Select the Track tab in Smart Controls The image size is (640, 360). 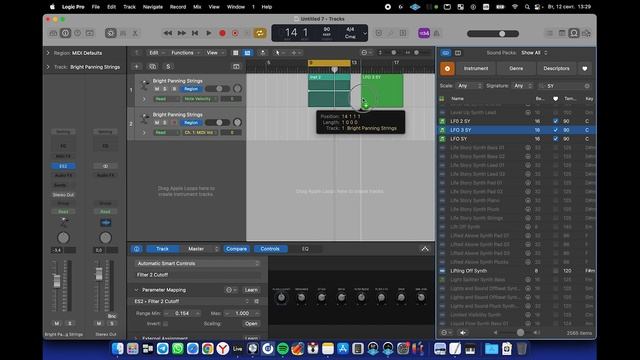click(x=162, y=249)
